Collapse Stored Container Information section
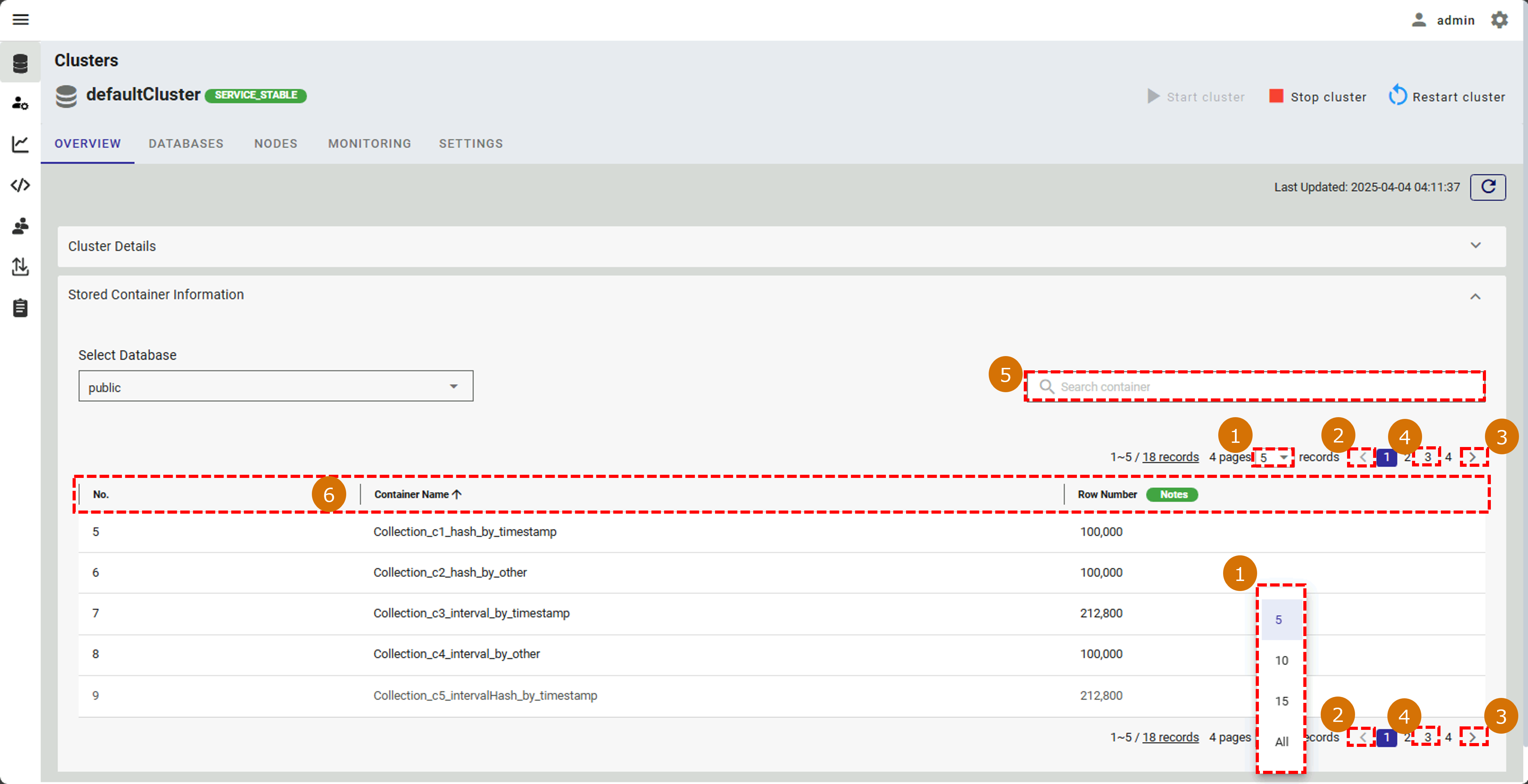The height and width of the screenshot is (784, 1528). tap(1475, 296)
